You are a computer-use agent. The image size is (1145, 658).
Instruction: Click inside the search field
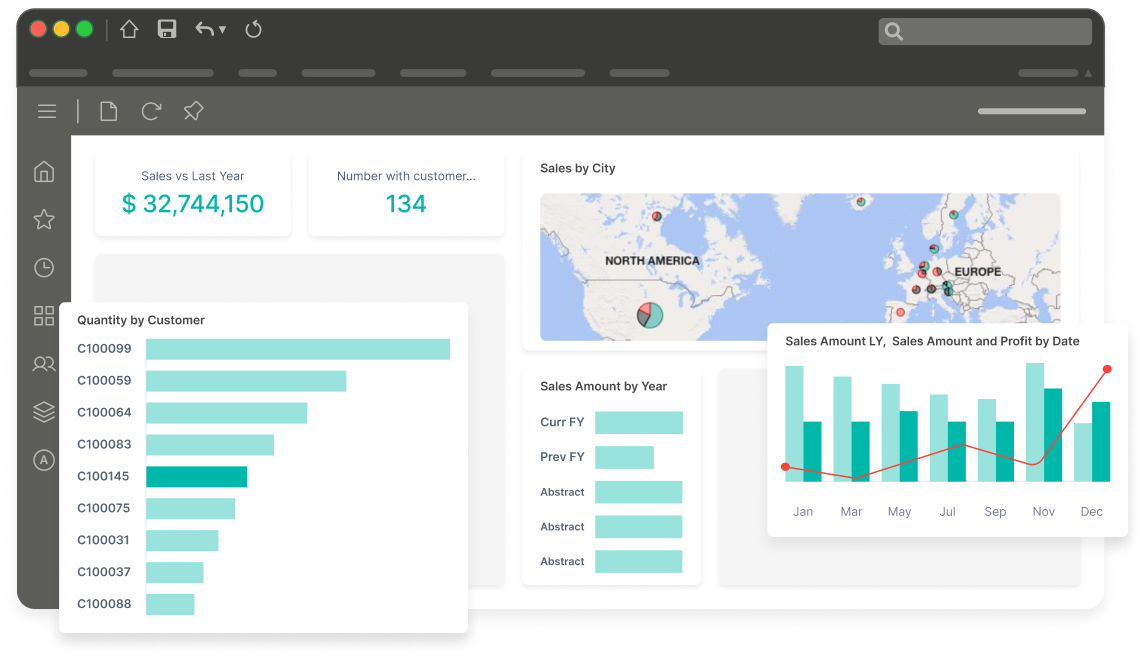985,31
